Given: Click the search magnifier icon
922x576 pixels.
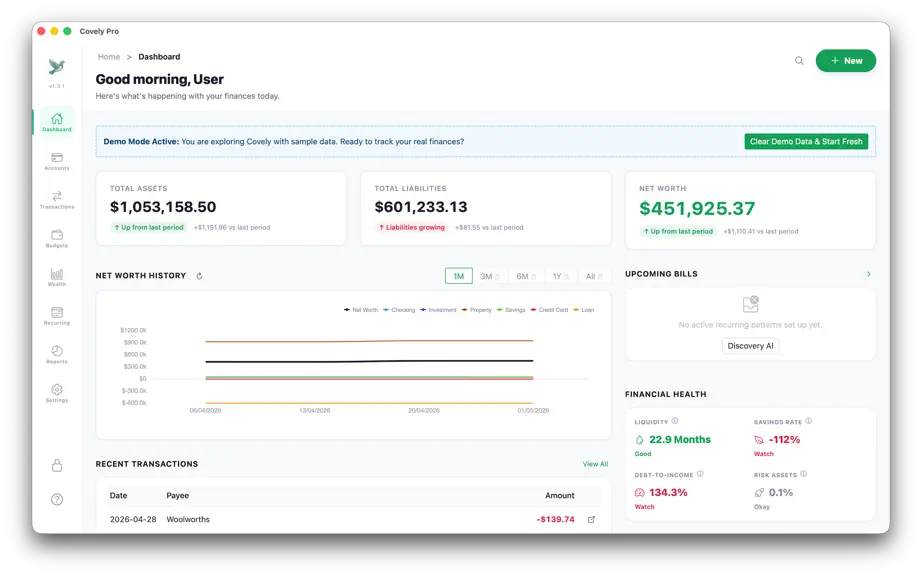Looking at the screenshot, I should coord(799,61).
